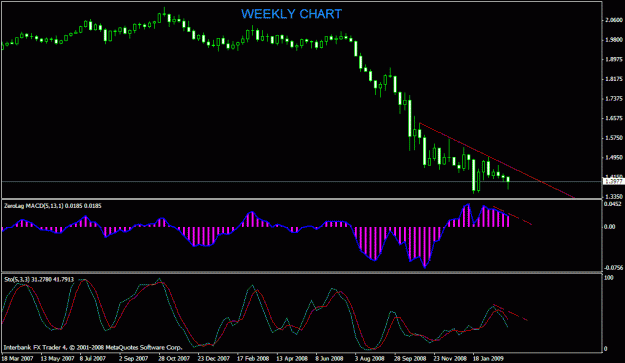
Task: Click the 2 Sep 2007 date label
Action: (x=133, y=358)
